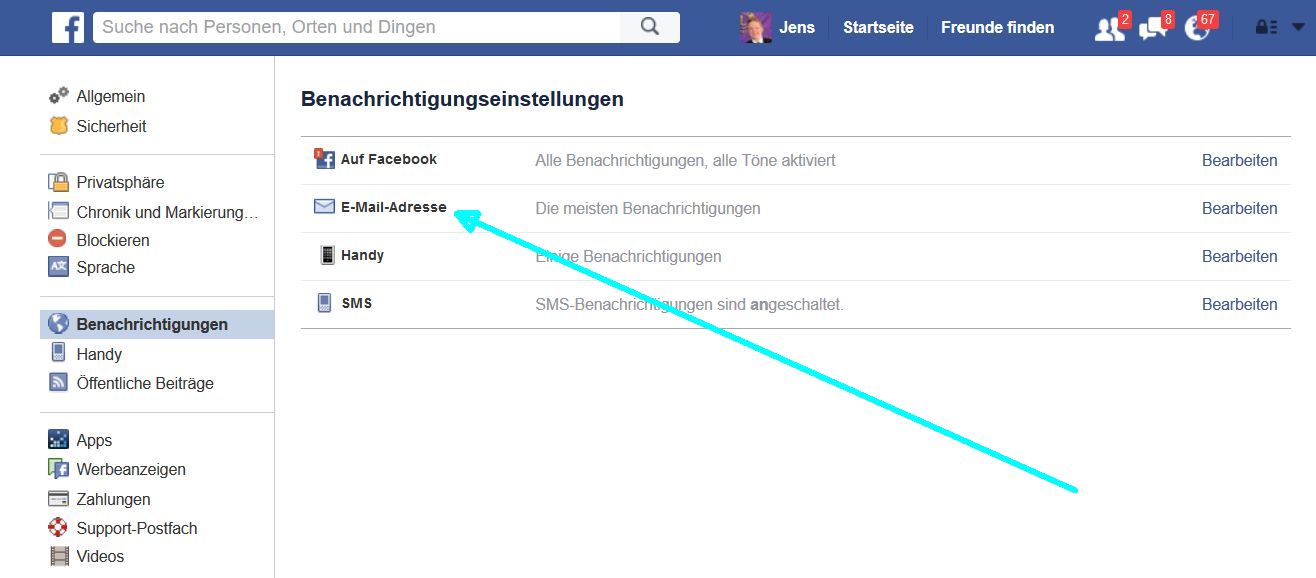The width and height of the screenshot is (1316, 578).
Task: Open Zahlungen settings
Action: [x=114, y=499]
